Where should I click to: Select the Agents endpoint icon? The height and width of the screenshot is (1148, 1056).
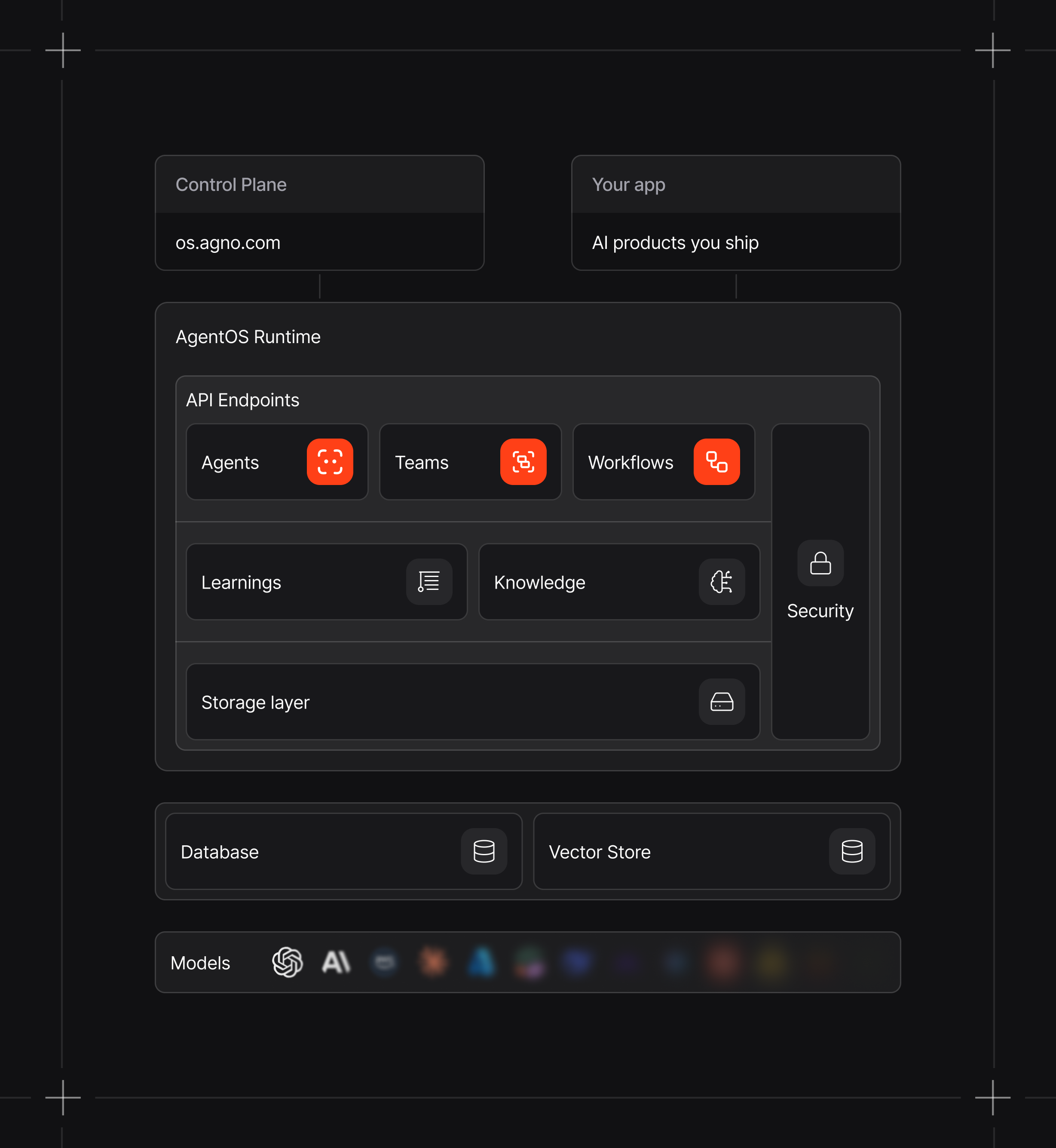pyautogui.click(x=330, y=462)
